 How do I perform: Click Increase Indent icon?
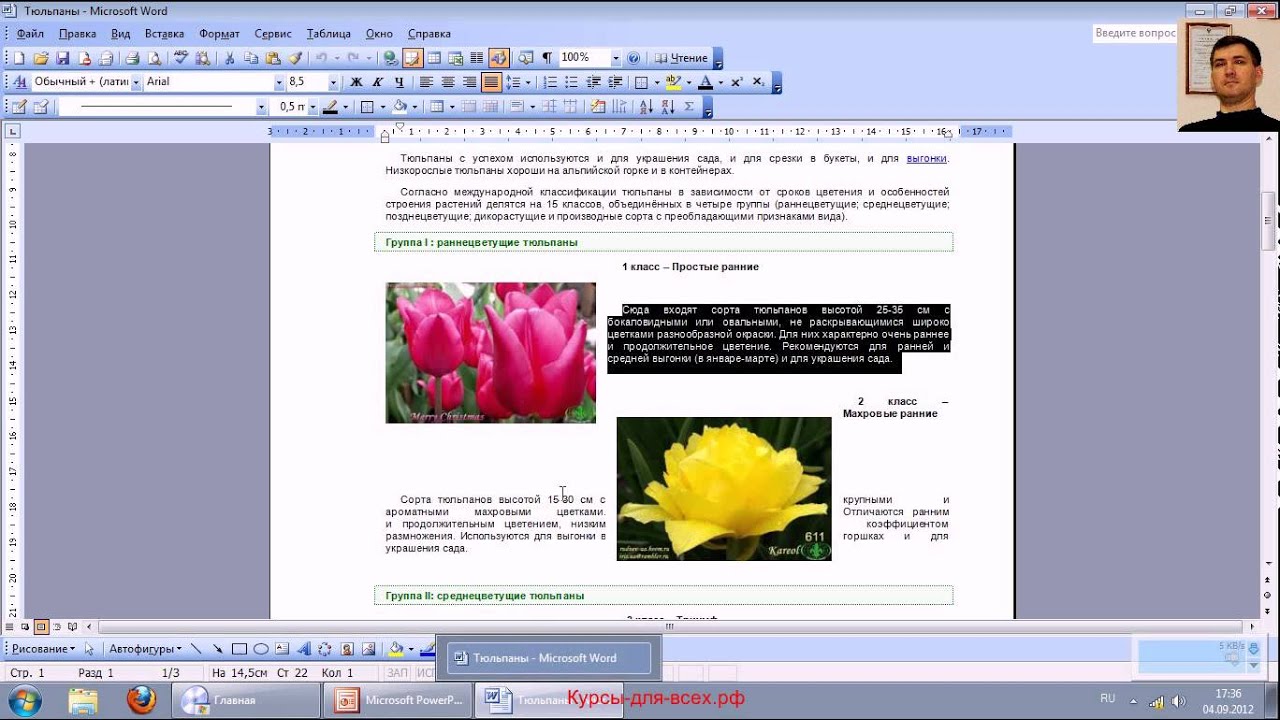pos(615,82)
